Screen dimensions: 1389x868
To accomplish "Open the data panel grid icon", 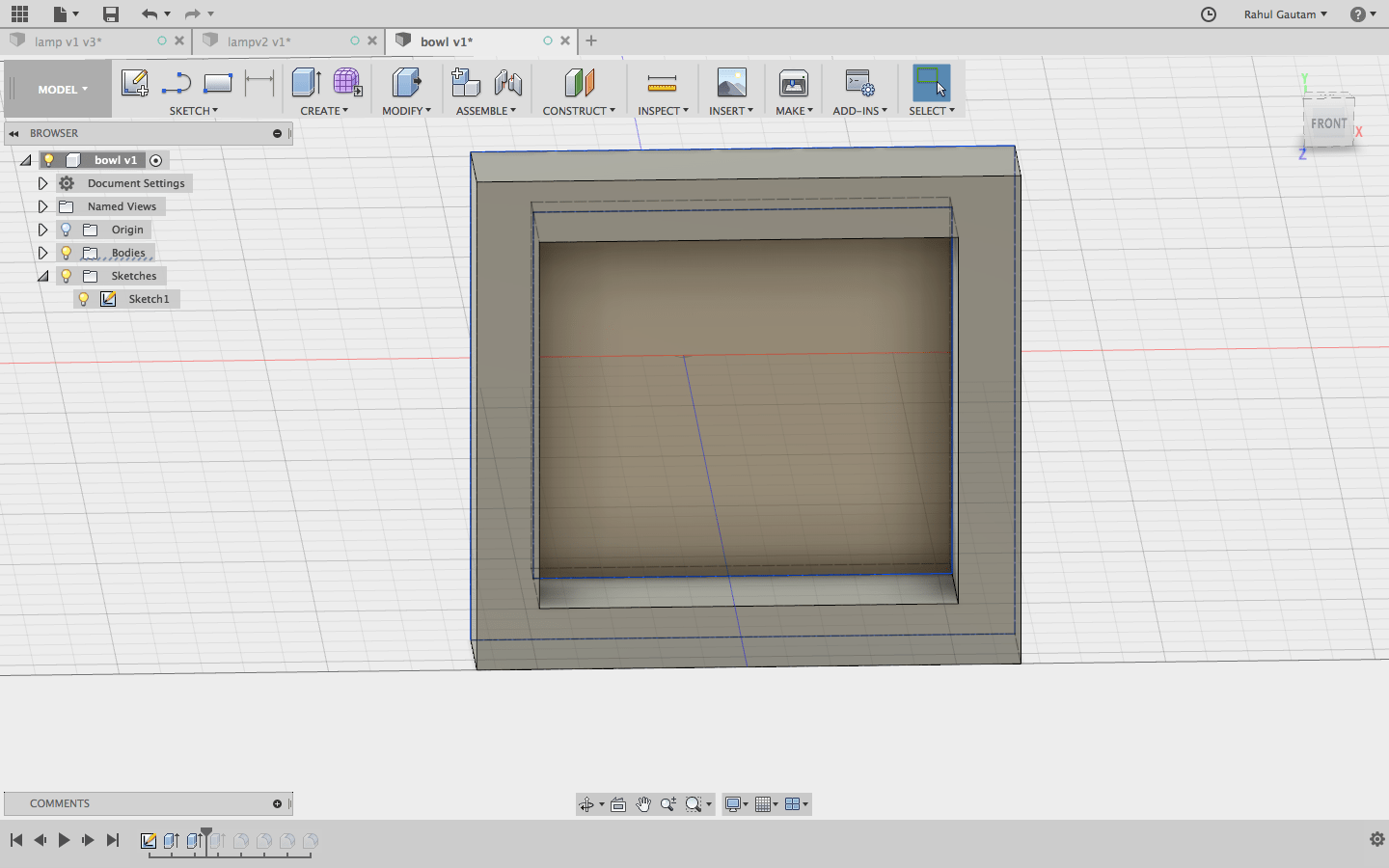I will pos(19,14).
